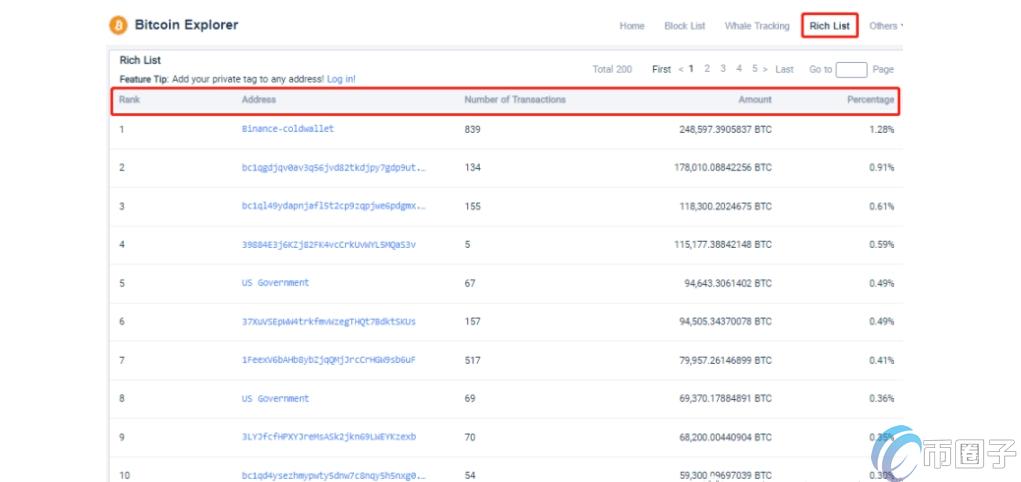Viewport: 1021px width, 482px height.
Task: Click percentage 0.41%
Action: tap(882, 360)
